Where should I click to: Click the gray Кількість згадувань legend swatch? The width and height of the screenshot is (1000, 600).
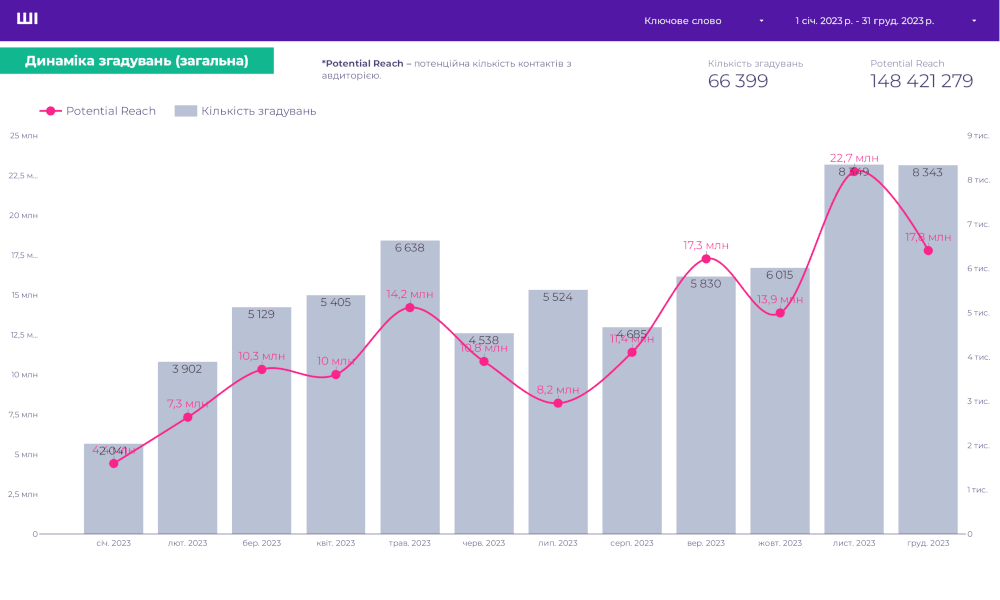pyautogui.click(x=186, y=111)
